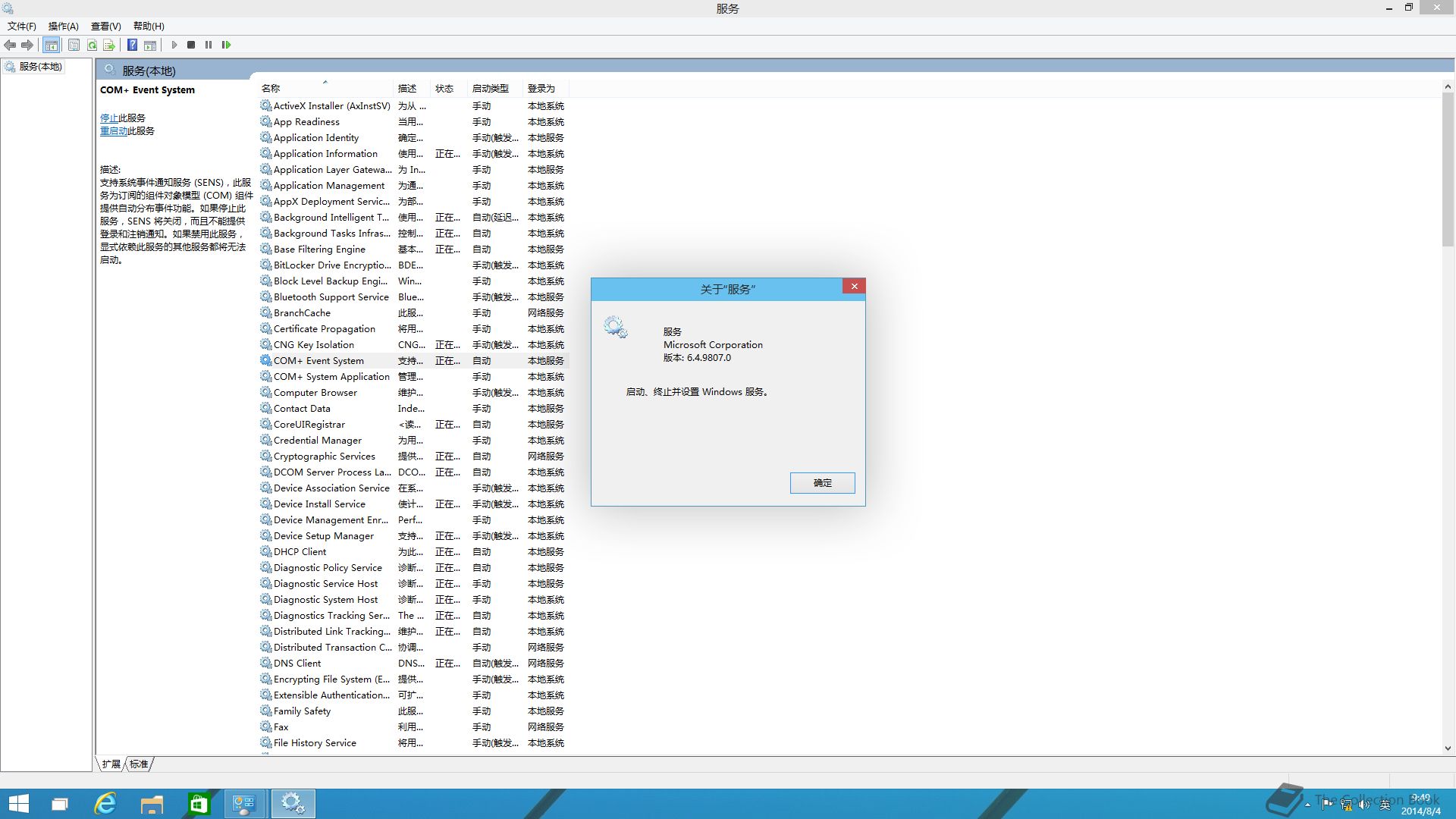
Task: Switch to the 扩展 tab at bottom
Action: [x=111, y=764]
